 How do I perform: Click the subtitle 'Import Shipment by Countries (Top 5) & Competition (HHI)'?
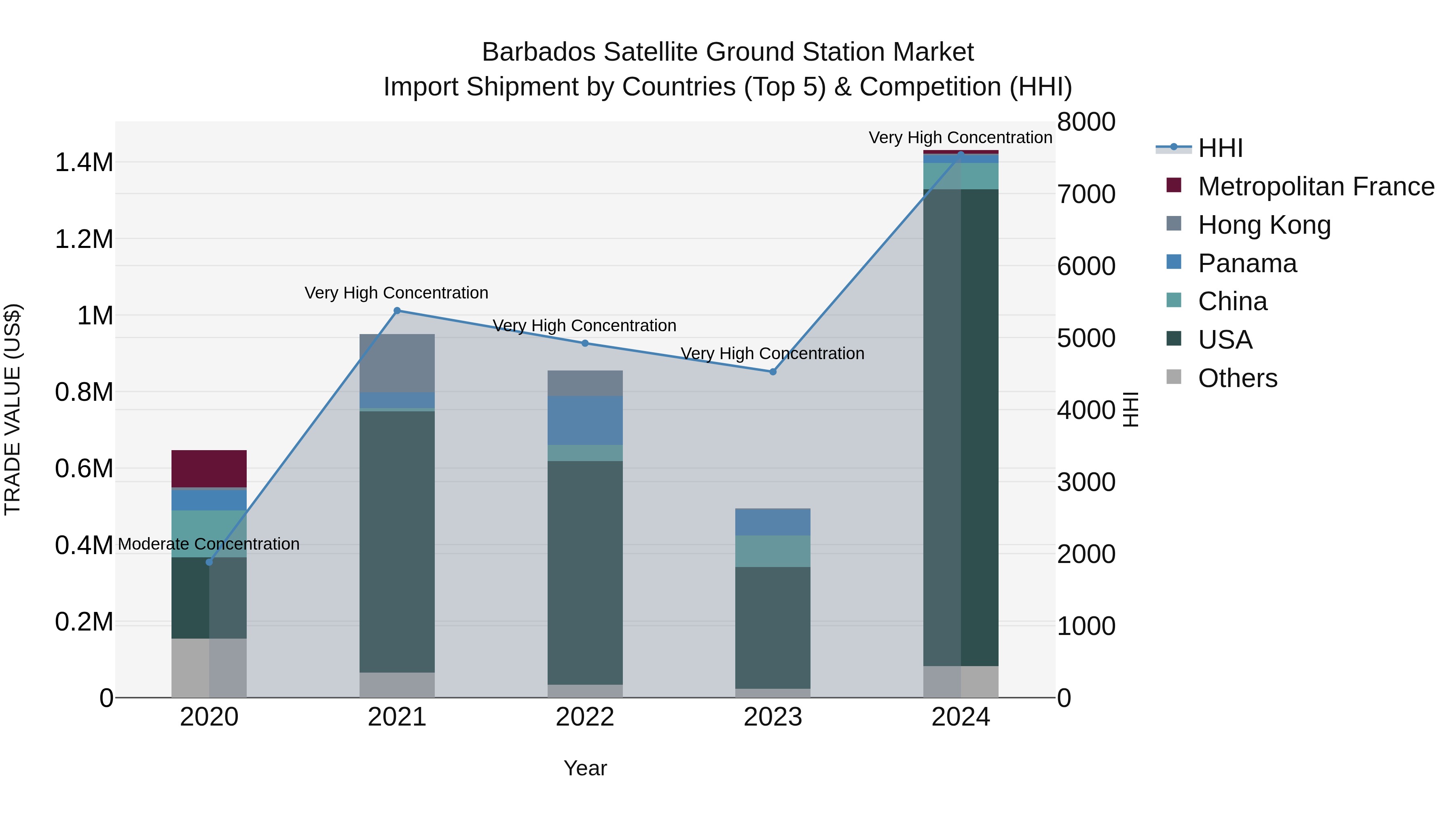point(728,87)
